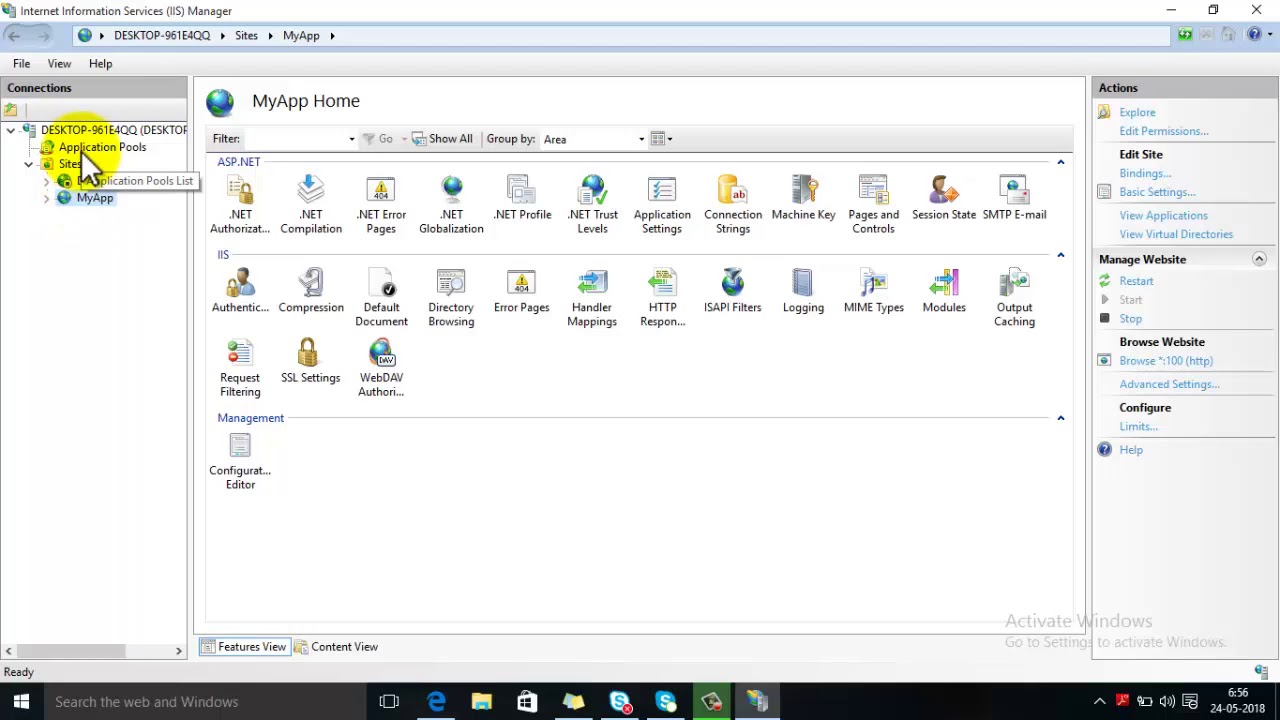The width and height of the screenshot is (1280, 720).
Task: Open Handler Mappings feature
Action: (592, 298)
